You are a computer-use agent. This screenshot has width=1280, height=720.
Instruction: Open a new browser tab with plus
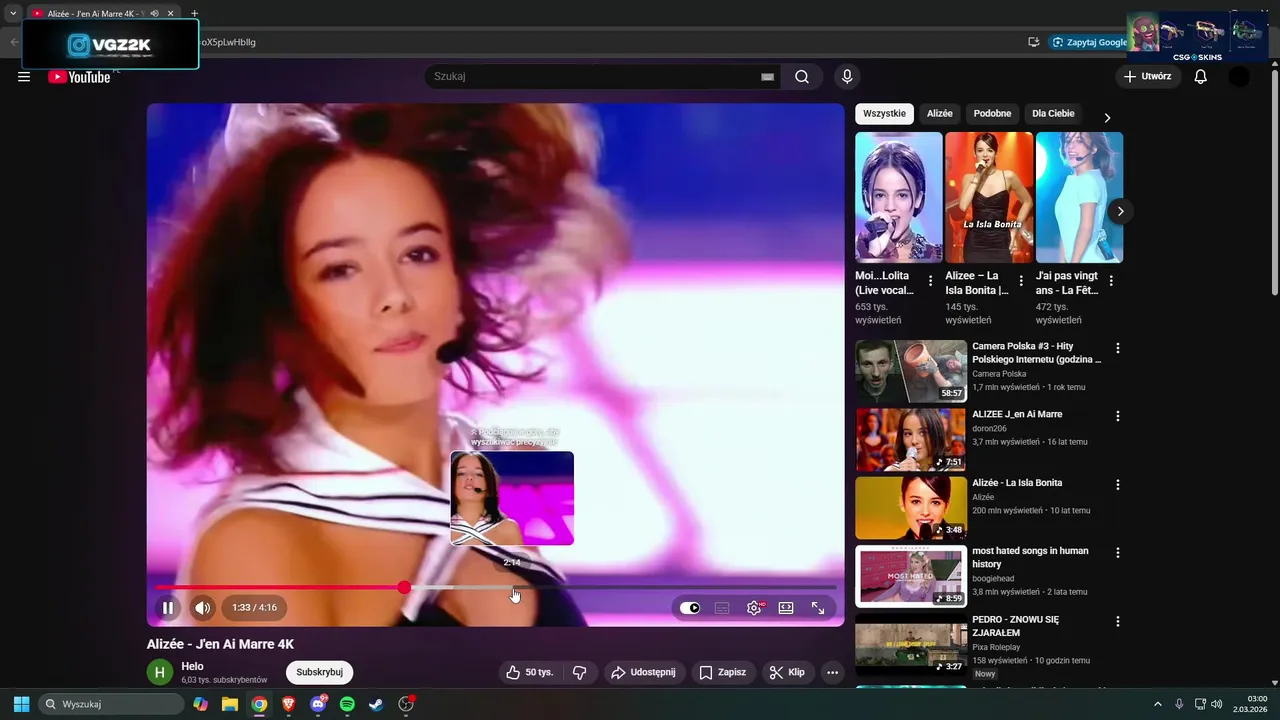(194, 14)
